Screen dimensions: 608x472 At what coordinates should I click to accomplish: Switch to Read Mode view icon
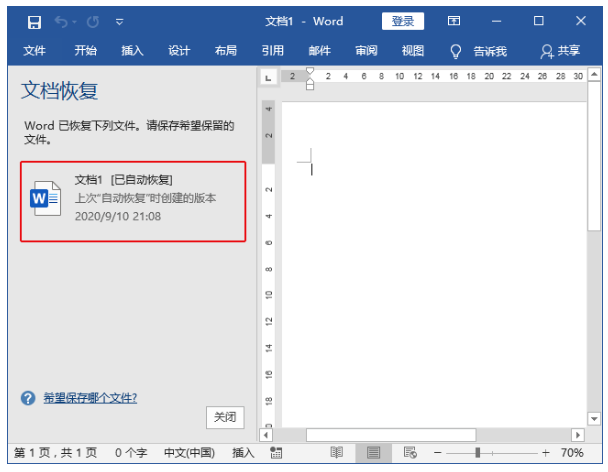(x=336, y=453)
